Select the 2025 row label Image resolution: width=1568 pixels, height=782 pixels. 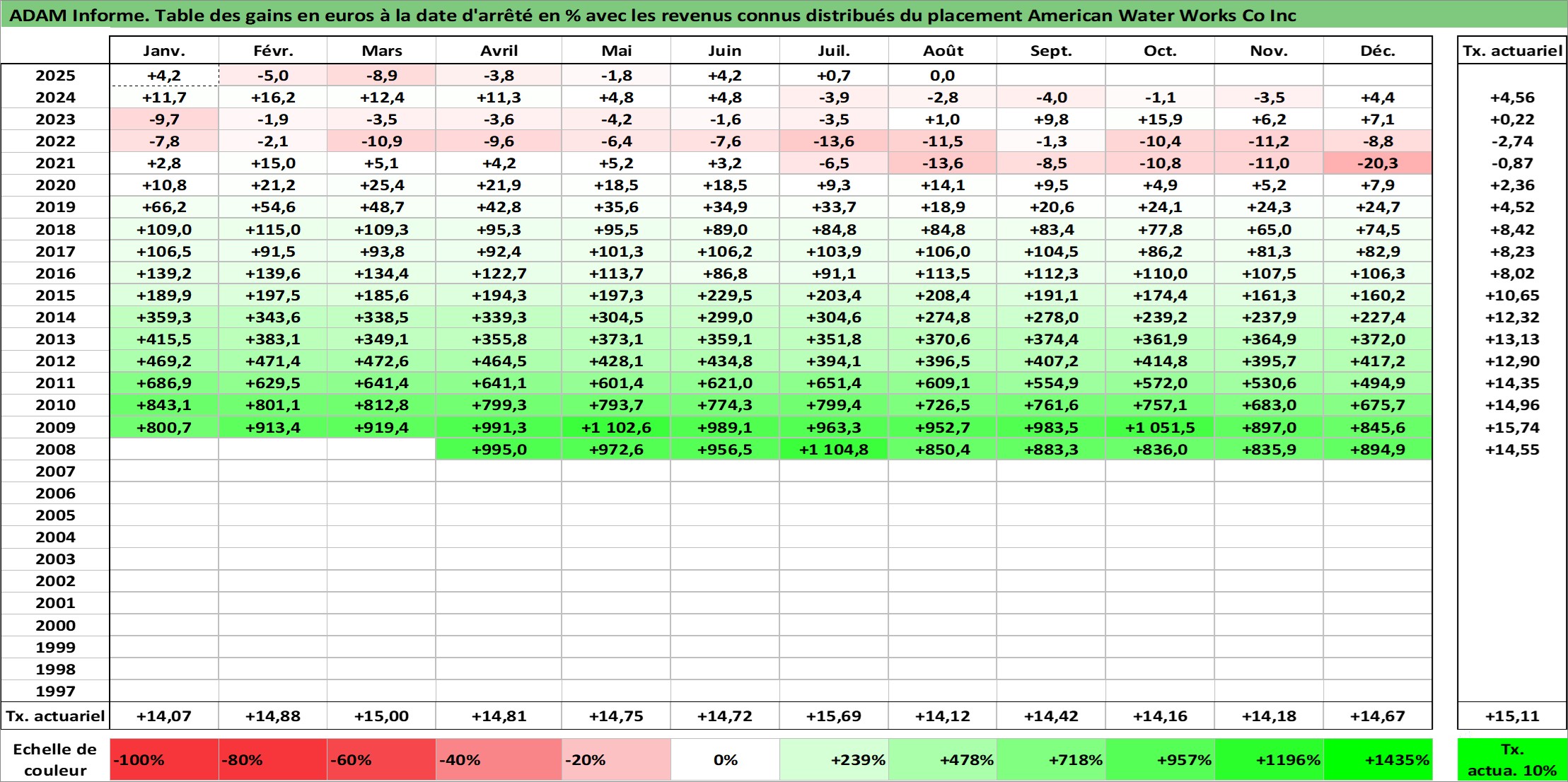point(55,76)
